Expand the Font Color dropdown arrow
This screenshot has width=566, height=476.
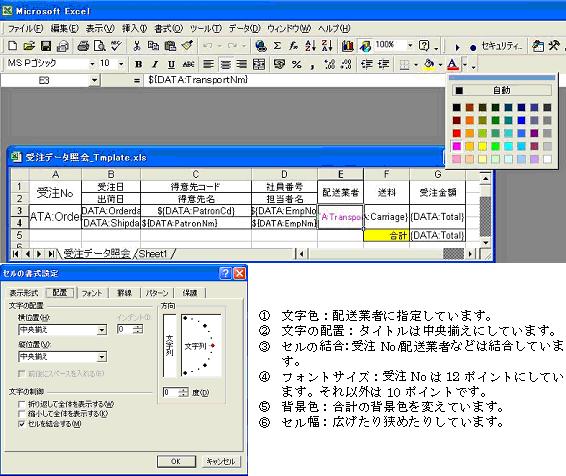tap(465, 65)
